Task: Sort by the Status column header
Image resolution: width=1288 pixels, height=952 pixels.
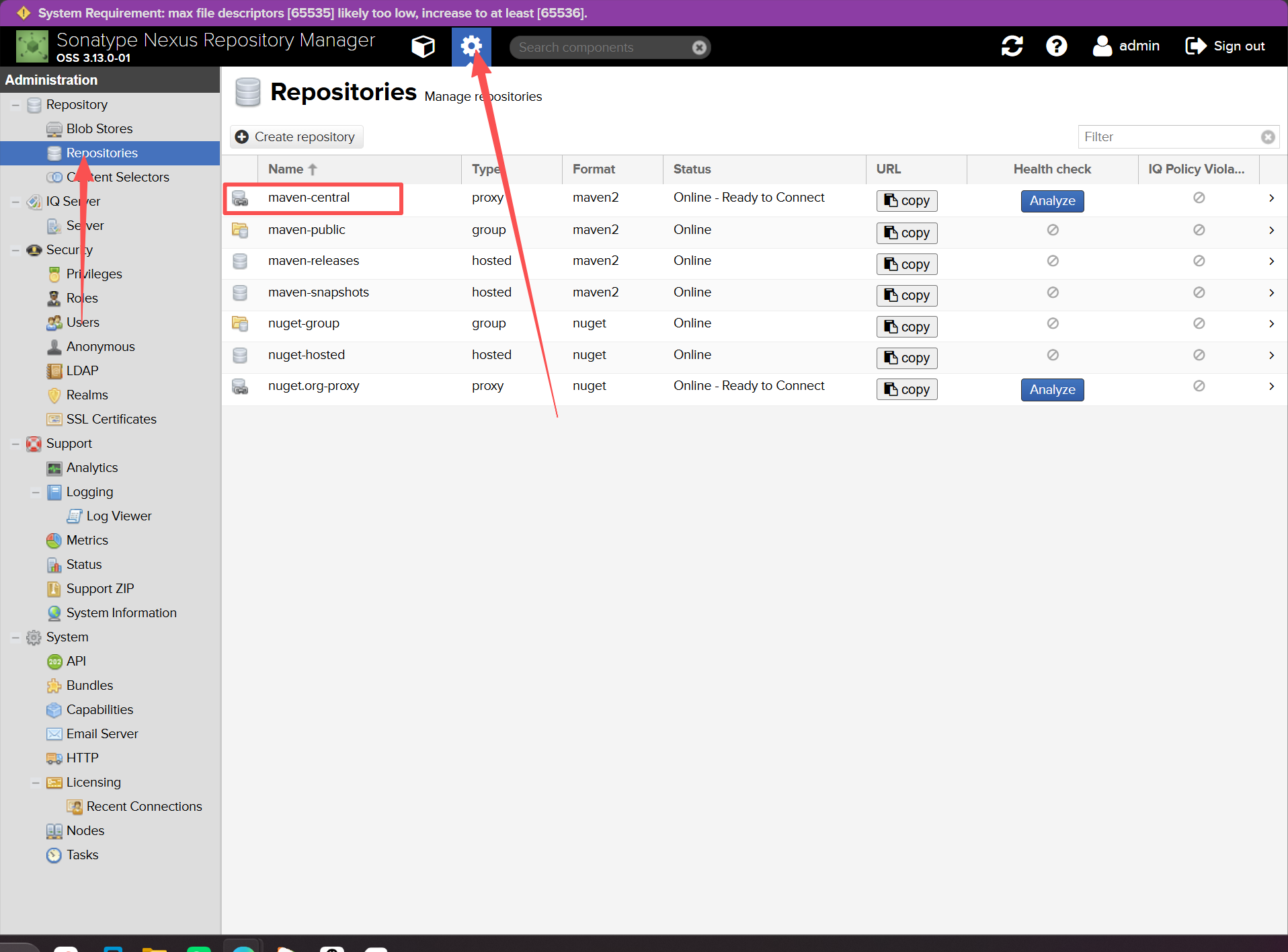Action: (764, 169)
